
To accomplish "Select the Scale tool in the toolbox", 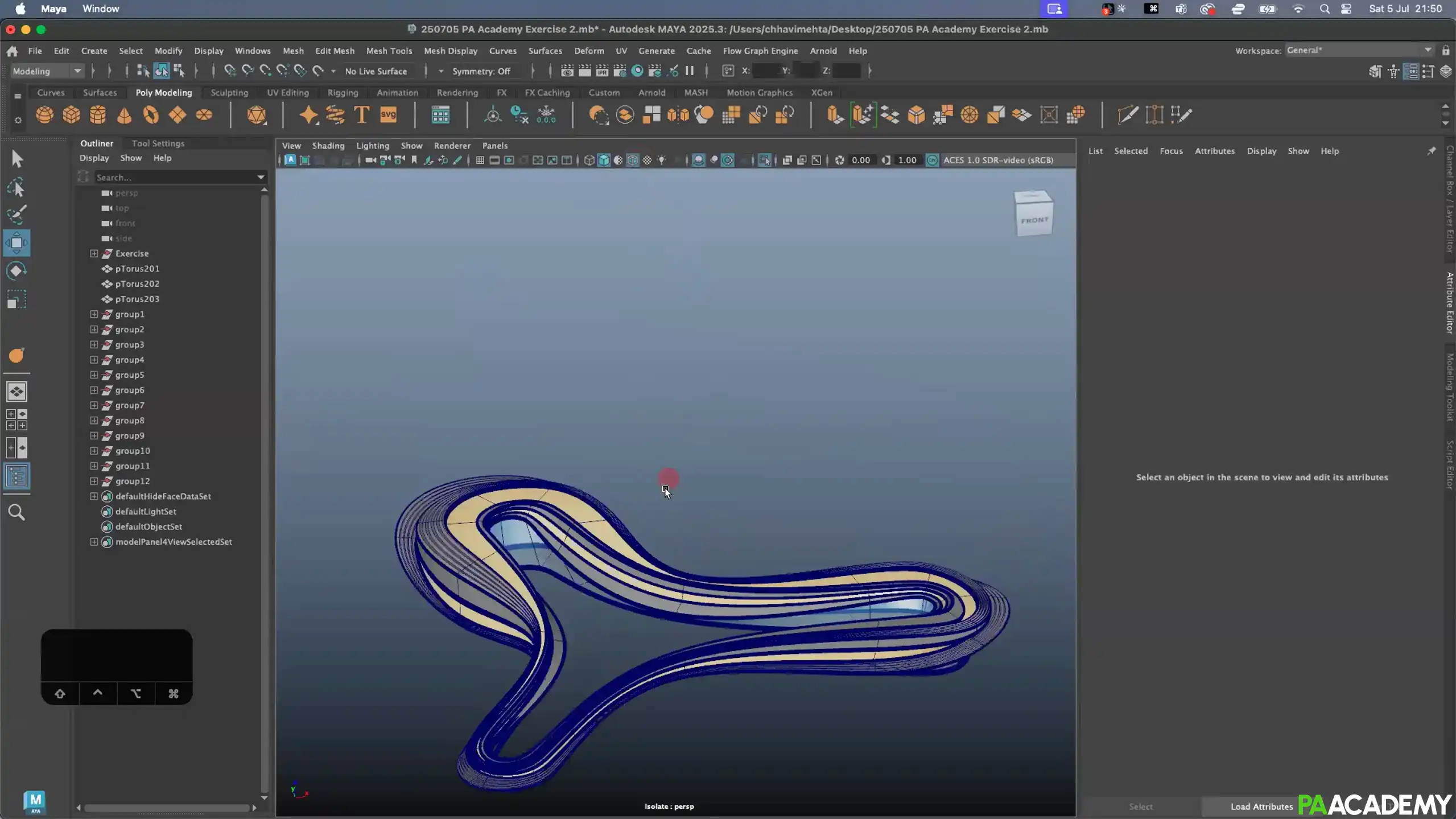I will 17,300.
